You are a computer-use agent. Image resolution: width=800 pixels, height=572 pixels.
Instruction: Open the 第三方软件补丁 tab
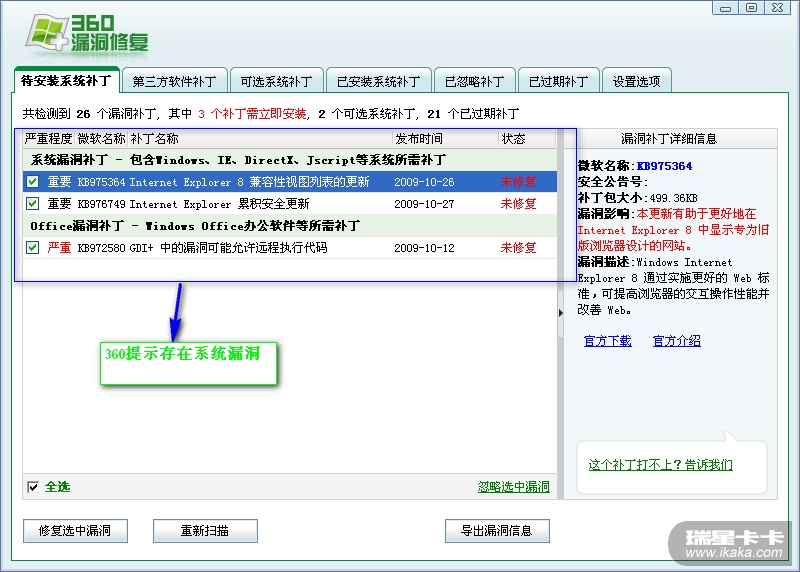(x=174, y=81)
